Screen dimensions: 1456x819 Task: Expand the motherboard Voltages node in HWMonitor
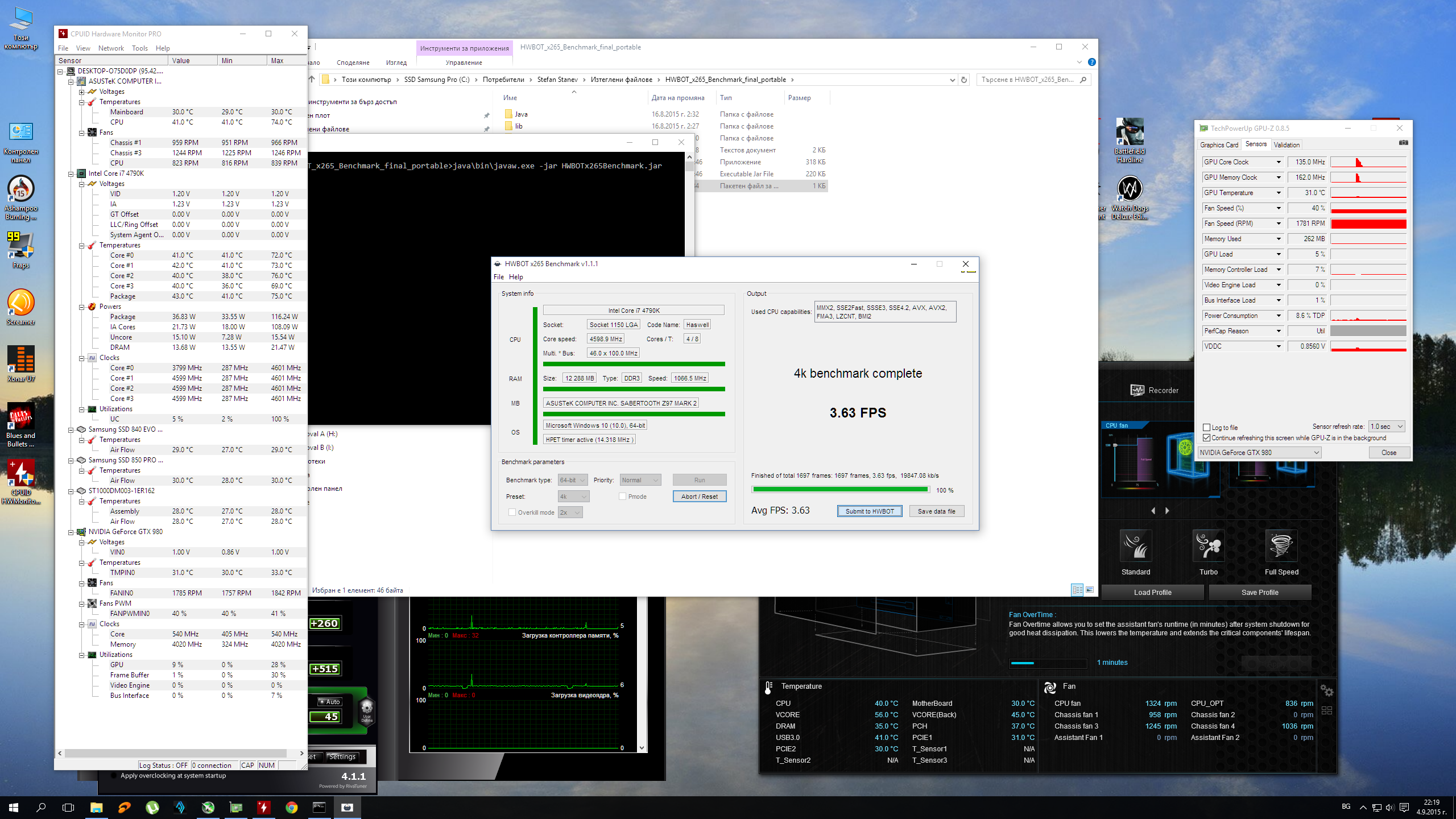(x=82, y=92)
